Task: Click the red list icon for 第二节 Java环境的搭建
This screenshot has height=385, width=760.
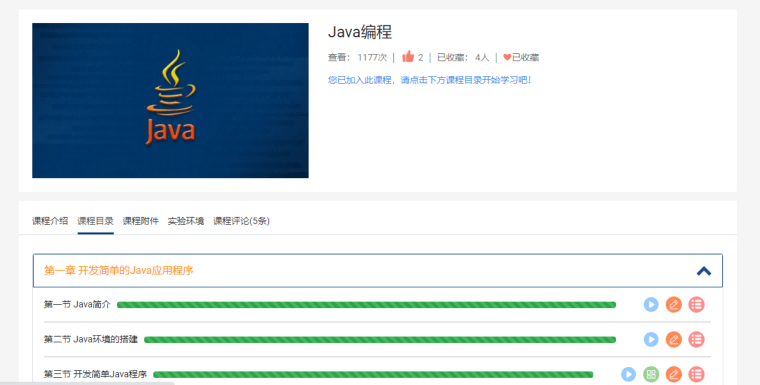Action: [697, 339]
